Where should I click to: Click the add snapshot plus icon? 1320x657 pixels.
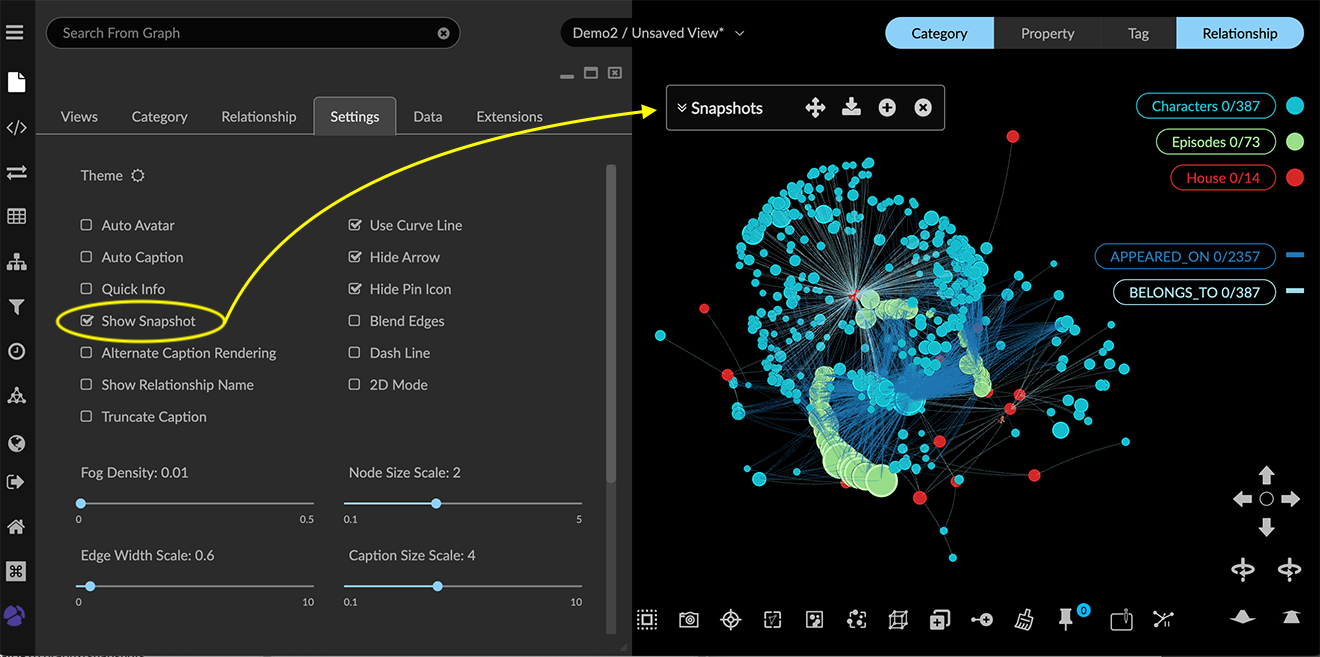tap(887, 108)
